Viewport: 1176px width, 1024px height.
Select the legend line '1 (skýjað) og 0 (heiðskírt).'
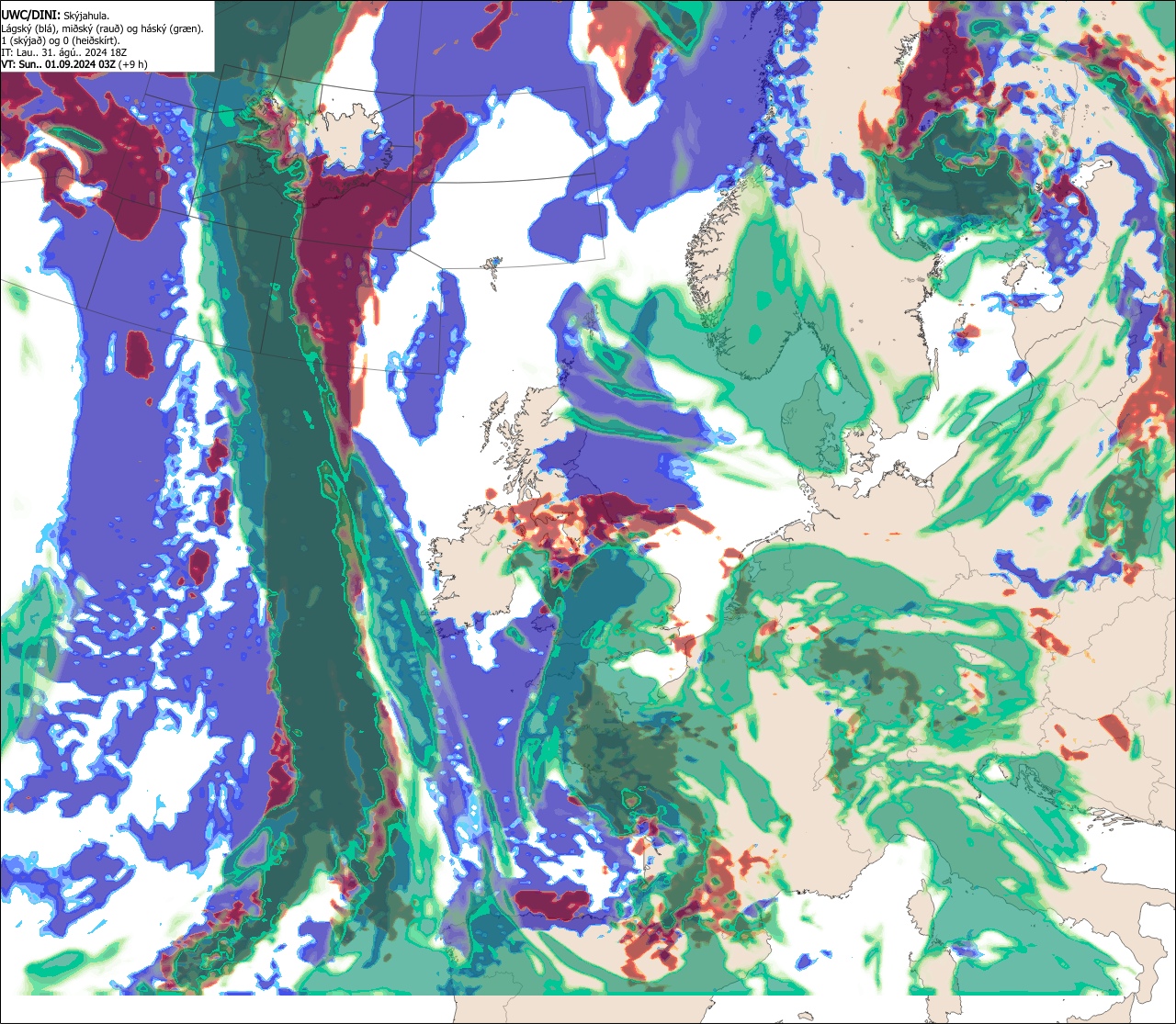61,40
